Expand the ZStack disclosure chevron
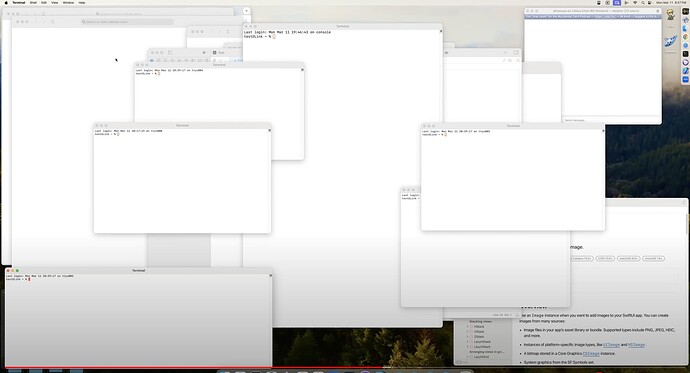Viewport: 690px width, 373px height. pos(467,337)
